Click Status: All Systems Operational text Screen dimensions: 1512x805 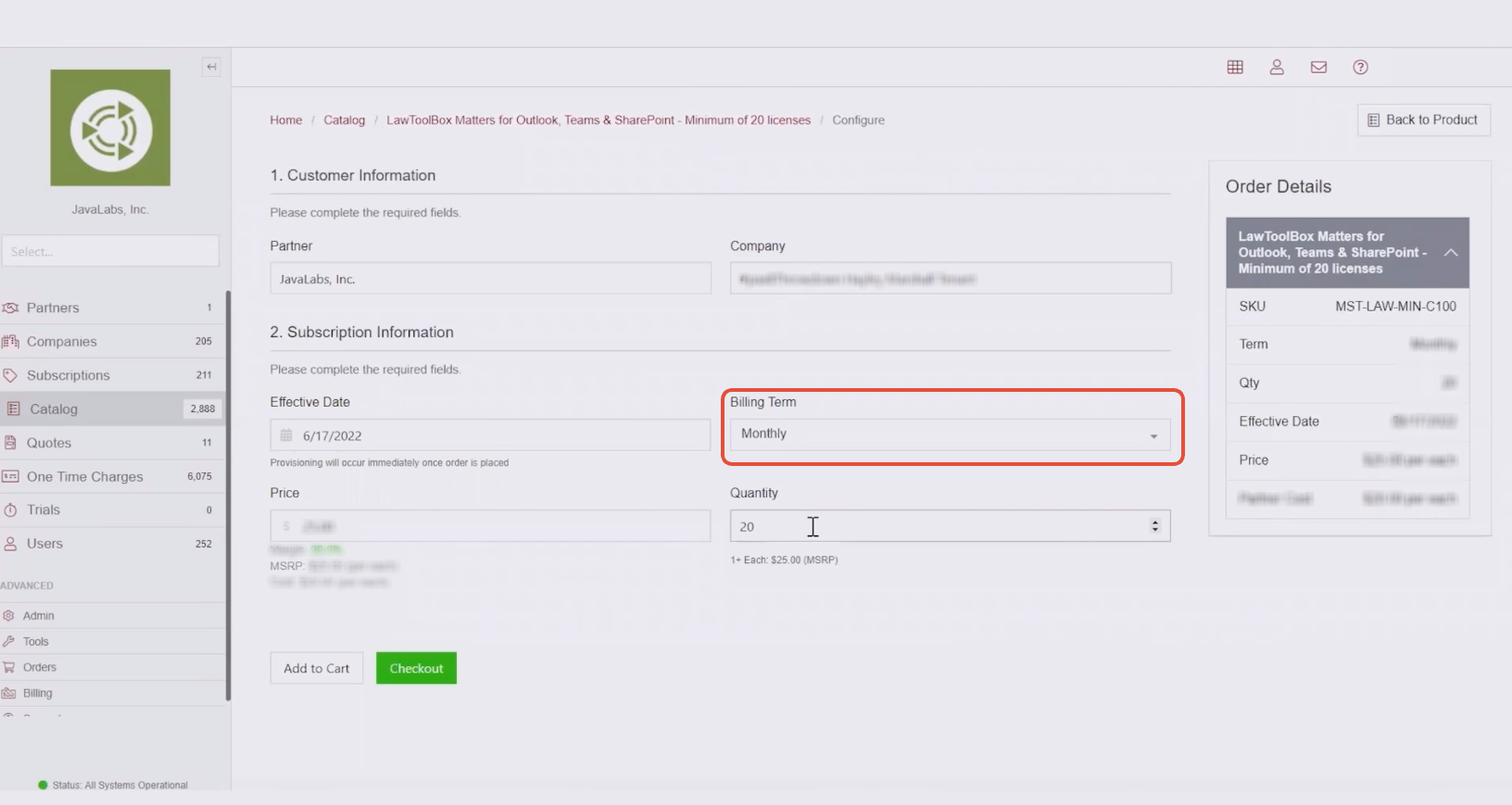pyautogui.click(x=120, y=786)
